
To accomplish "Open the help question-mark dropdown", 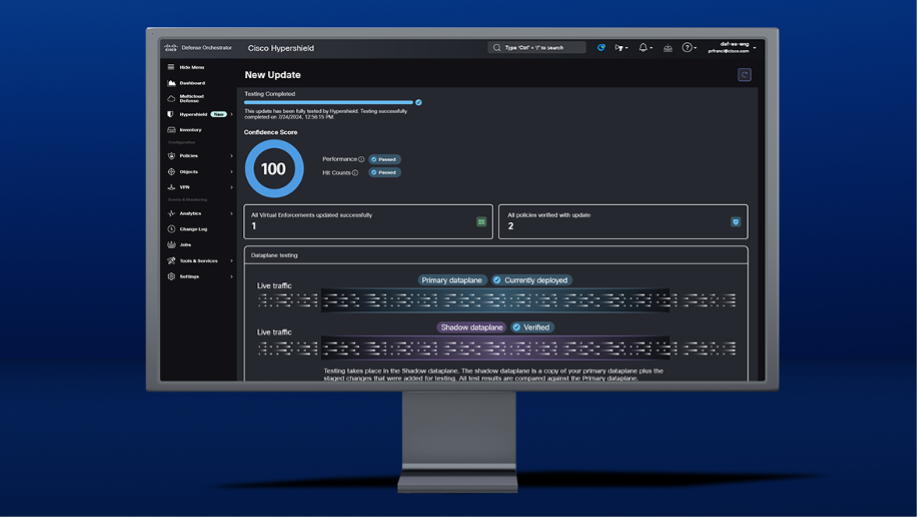I will click(x=689, y=48).
